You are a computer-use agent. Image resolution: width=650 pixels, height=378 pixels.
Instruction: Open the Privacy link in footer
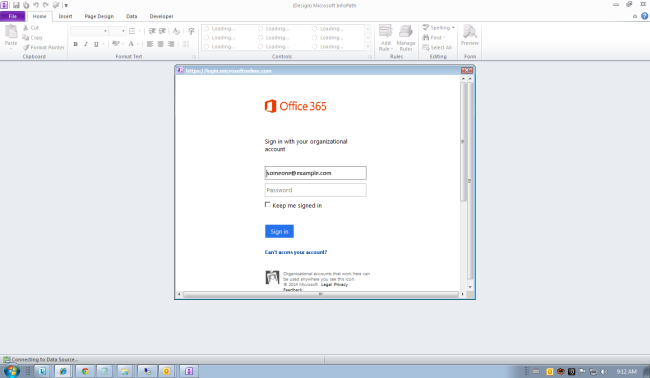(x=341, y=285)
